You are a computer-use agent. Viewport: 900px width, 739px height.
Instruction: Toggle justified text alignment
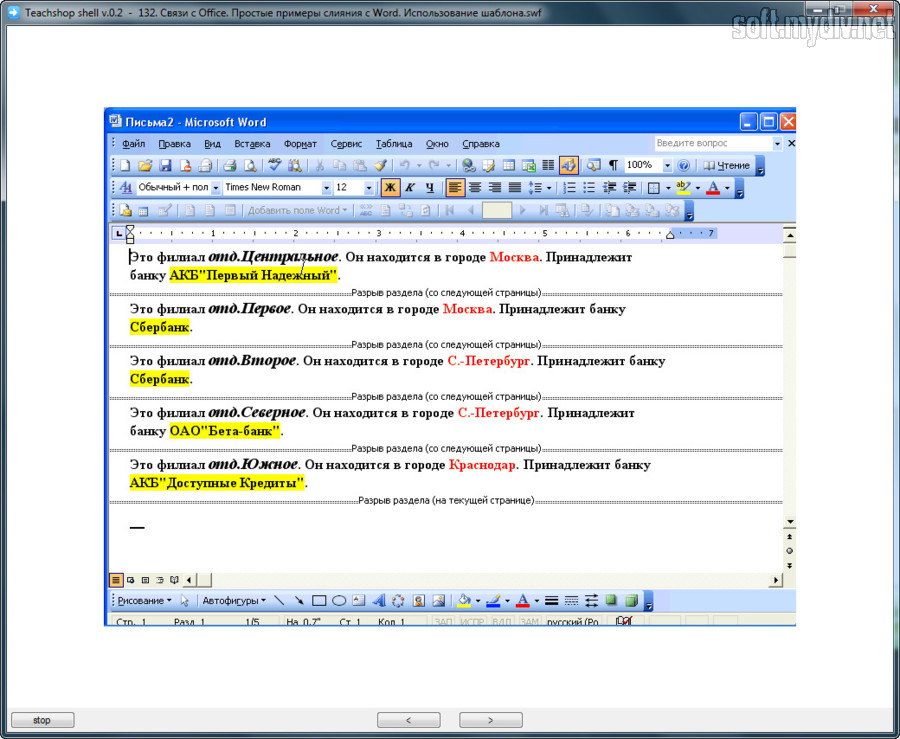pyautogui.click(x=515, y=188)
